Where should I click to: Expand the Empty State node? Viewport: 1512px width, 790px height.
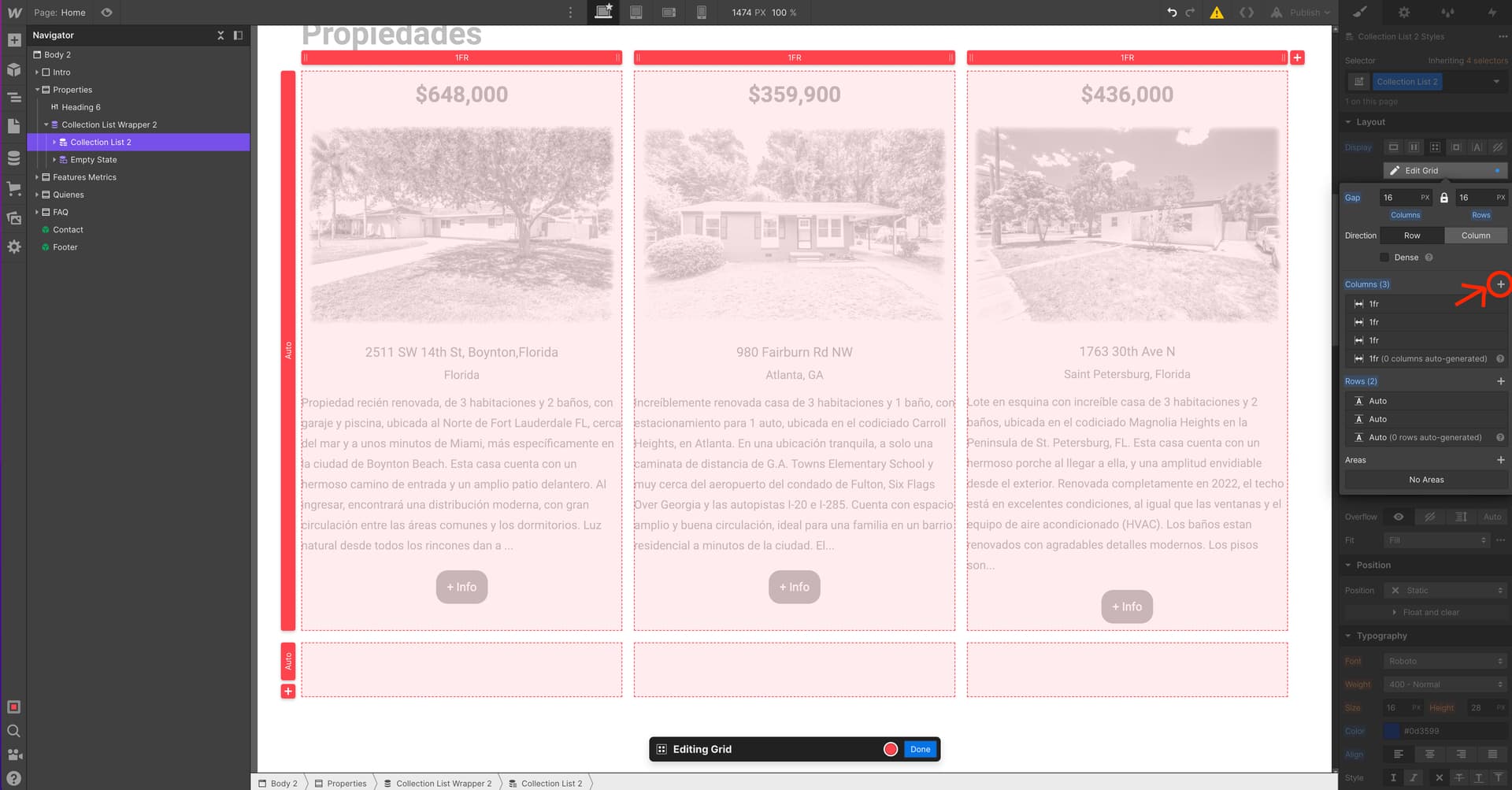point(54,160)
